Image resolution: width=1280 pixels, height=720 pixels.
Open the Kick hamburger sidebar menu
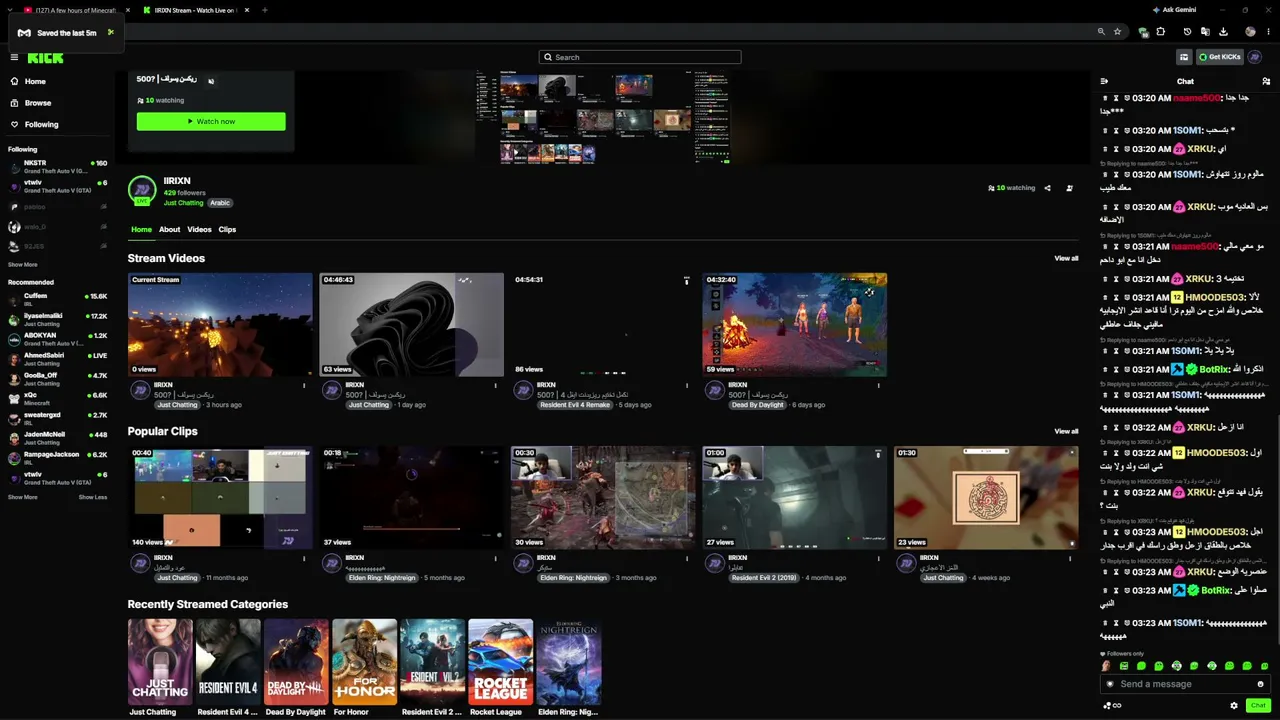[14, 57]
